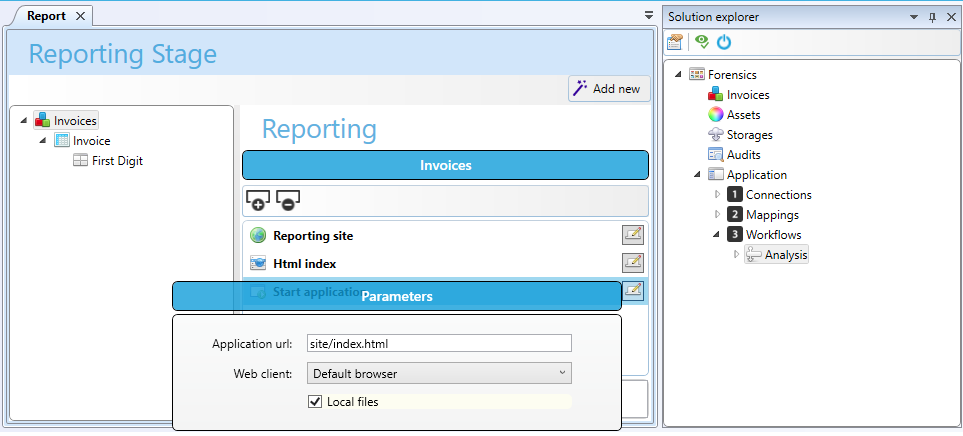Expand the Connections node
This screenshot has width=963, height=436.
717,195
